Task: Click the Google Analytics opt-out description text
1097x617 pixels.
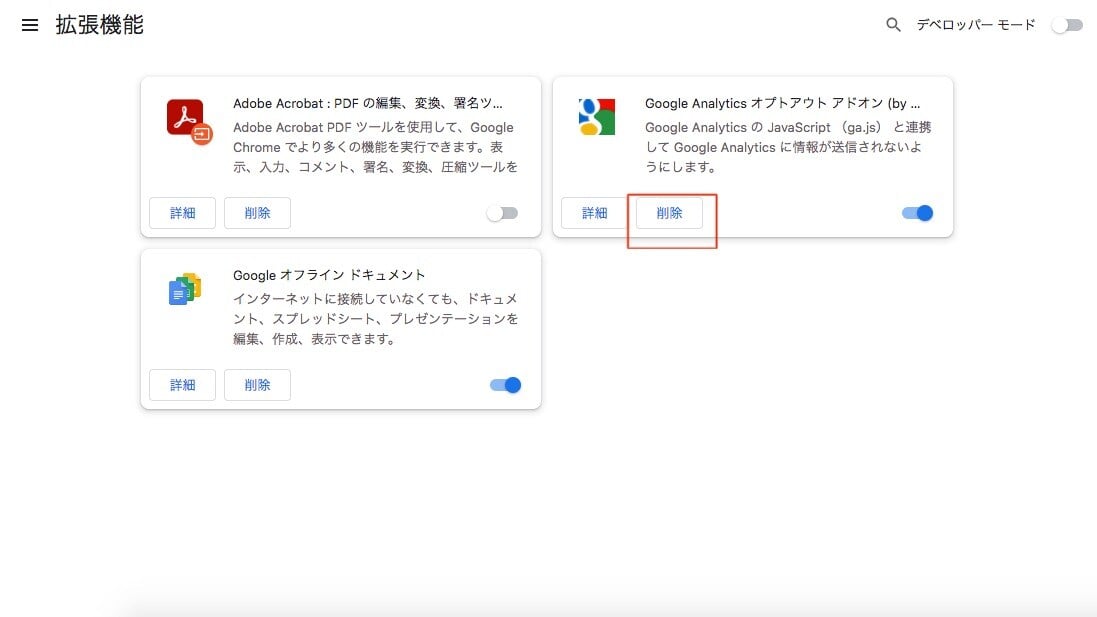Action: (788, 147)
